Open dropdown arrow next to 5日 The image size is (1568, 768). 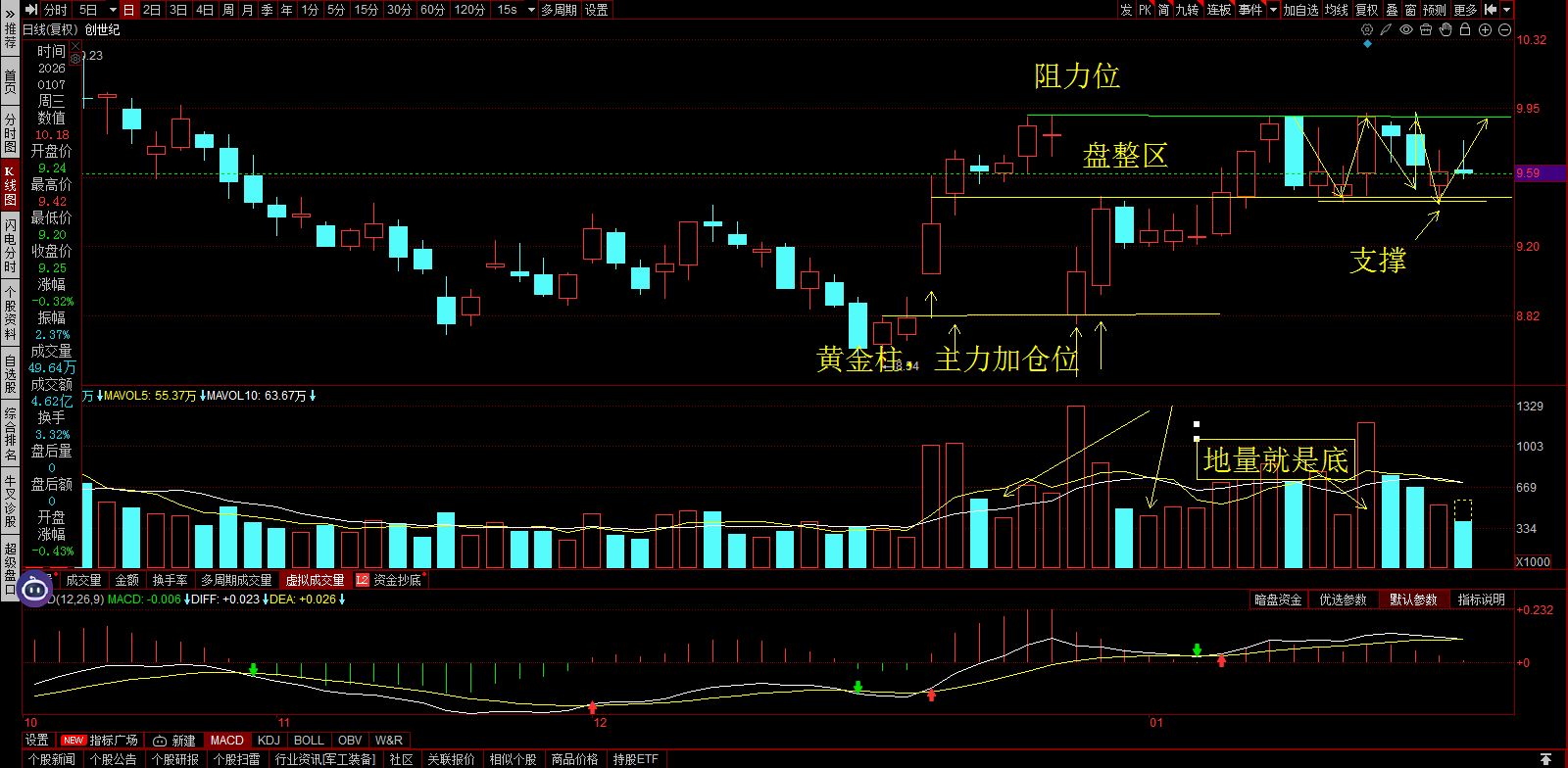pos(113,10)
